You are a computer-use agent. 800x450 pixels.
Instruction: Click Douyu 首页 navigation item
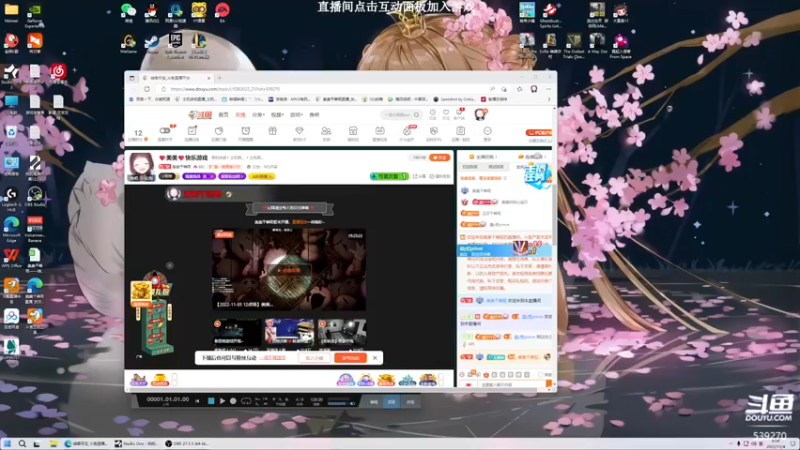223,115
